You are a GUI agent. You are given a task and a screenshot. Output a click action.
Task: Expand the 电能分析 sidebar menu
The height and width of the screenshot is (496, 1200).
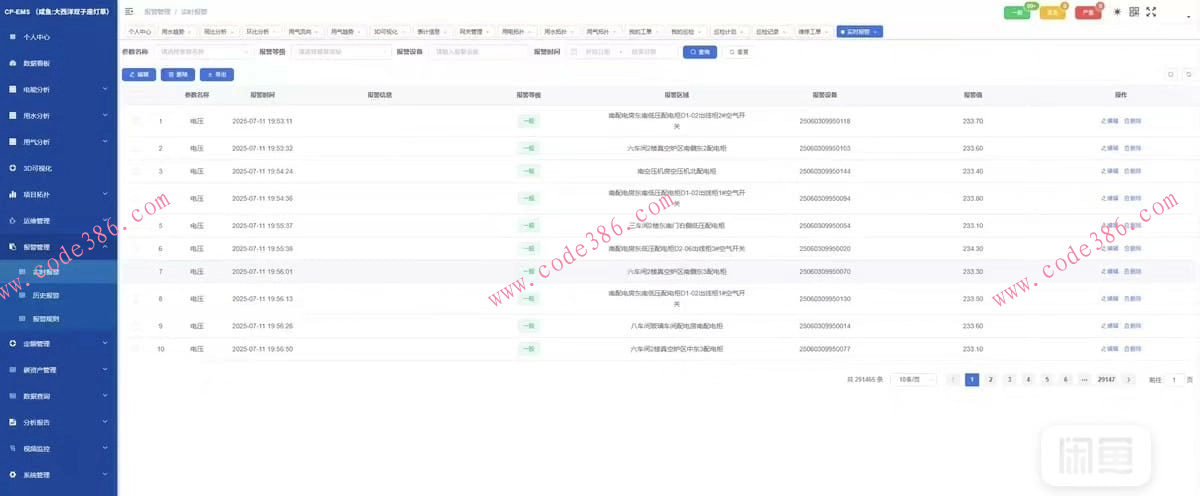pos(58,89)
